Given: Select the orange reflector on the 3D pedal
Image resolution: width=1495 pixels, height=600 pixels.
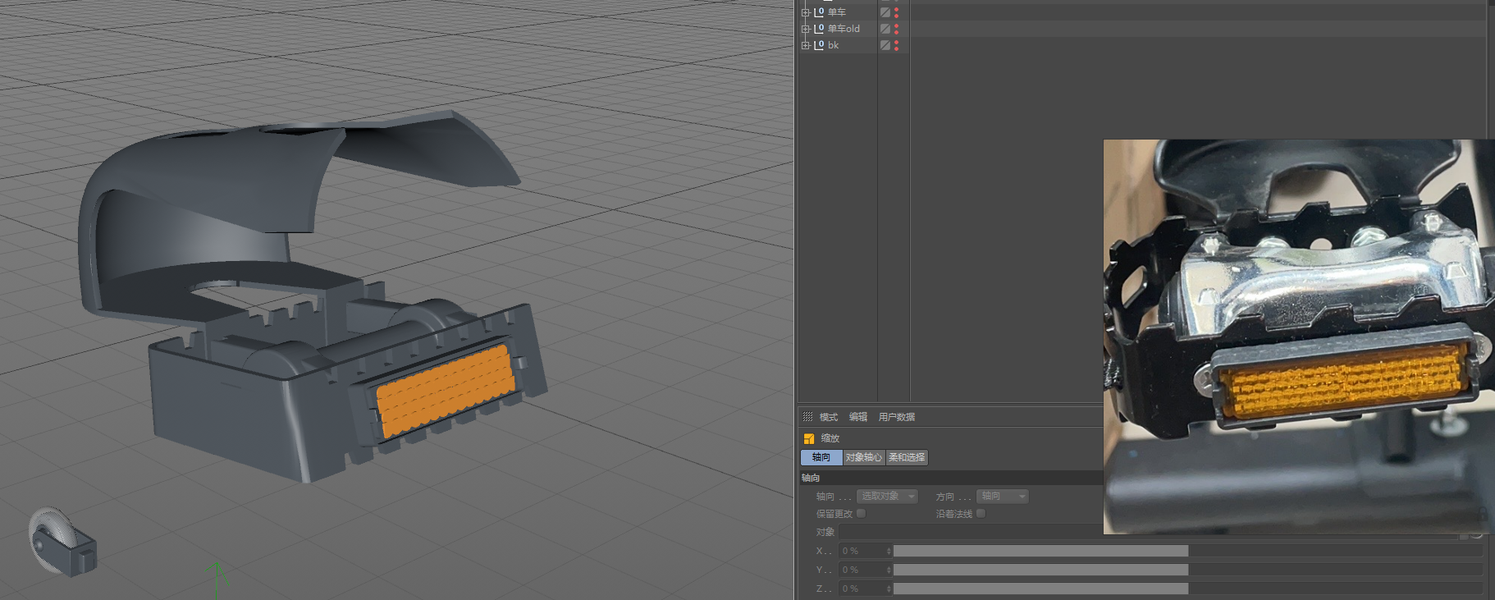Looking at the screenshot, I should coord(445,389).
